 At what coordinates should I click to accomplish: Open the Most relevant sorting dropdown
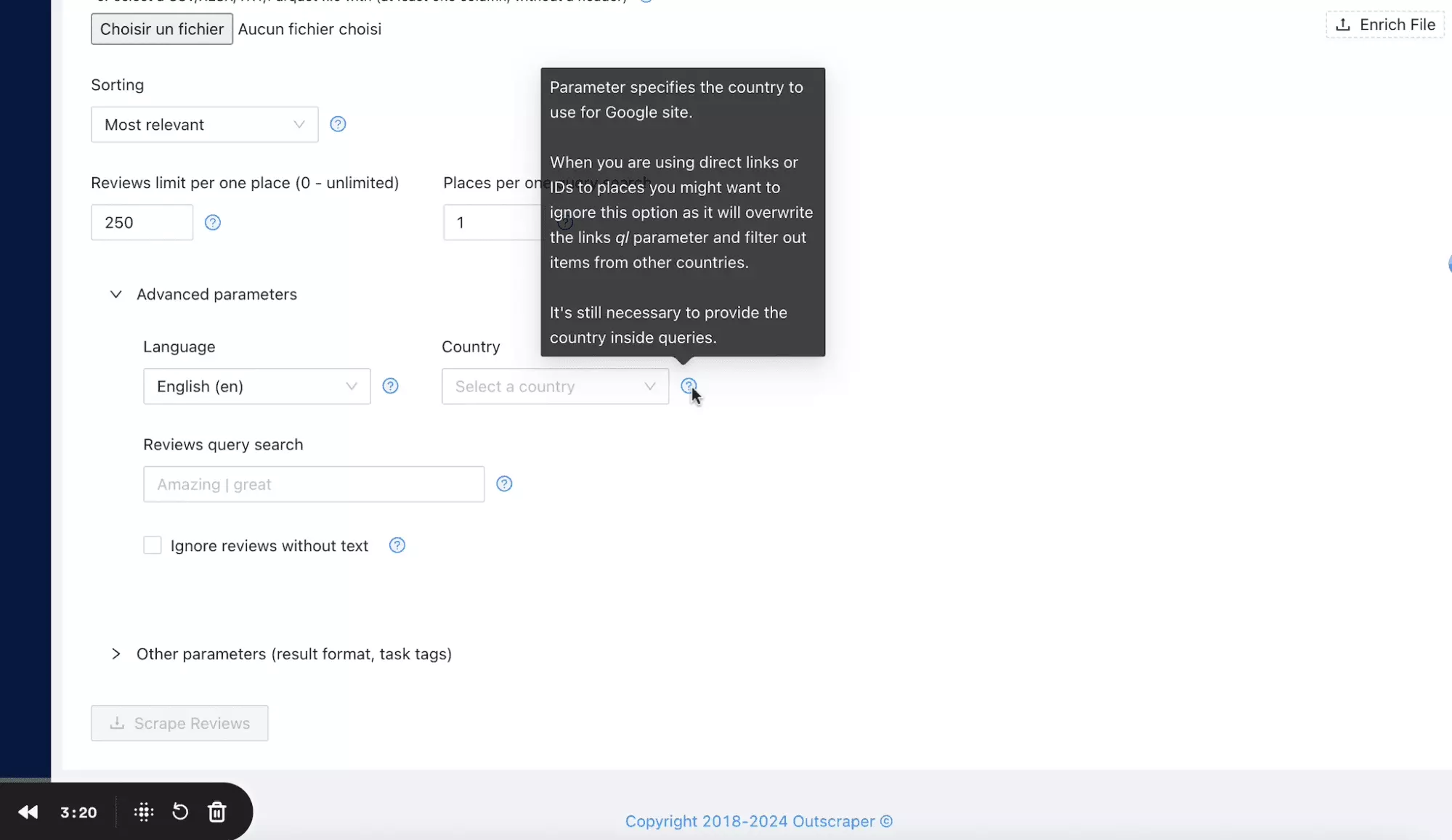pyautogui.click(x=204, y=125)
